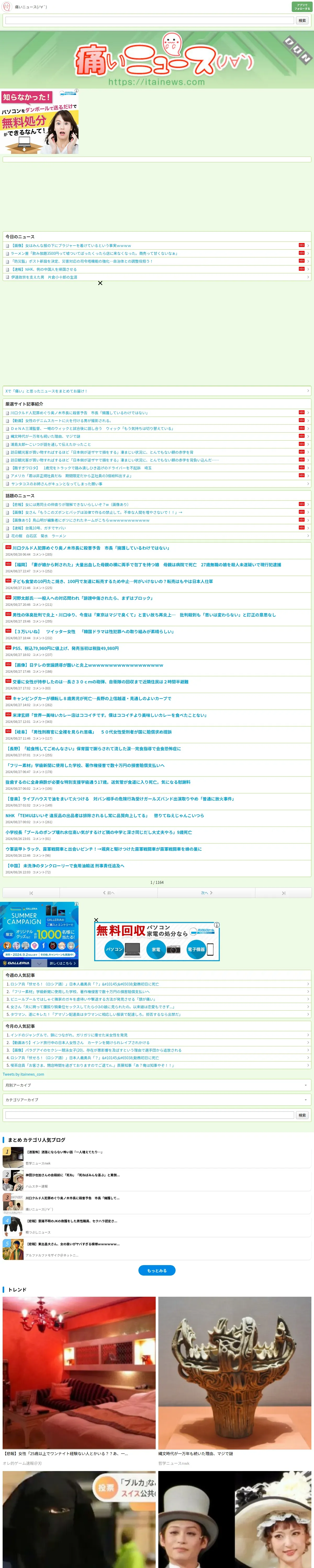The height and width of the screenshot is (1568, 314).
Task: Click the top 検索 search button
Action: (x=302, y=21)
